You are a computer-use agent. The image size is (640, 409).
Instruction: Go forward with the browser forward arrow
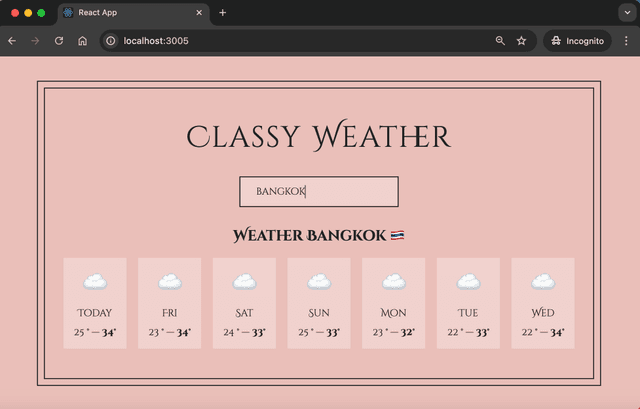[35, 41]
